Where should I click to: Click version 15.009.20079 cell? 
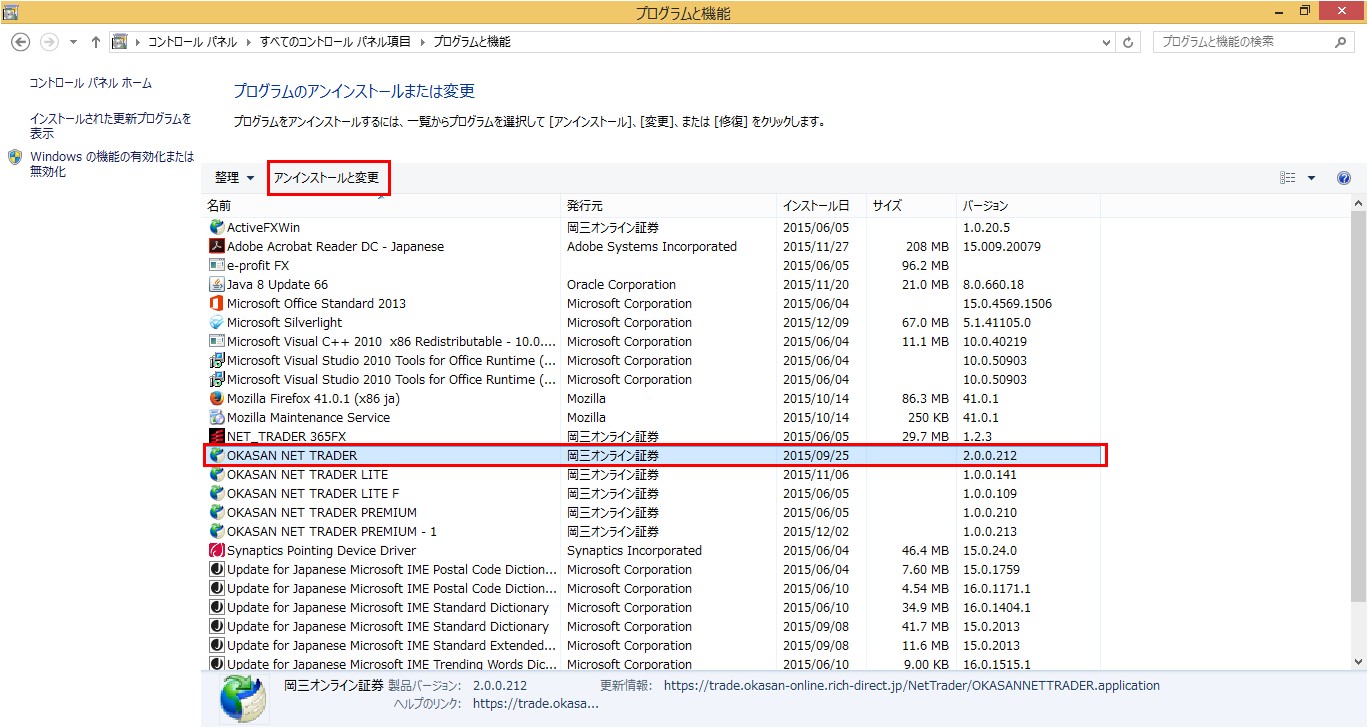pyautogui.click(x=1001, y=247)
